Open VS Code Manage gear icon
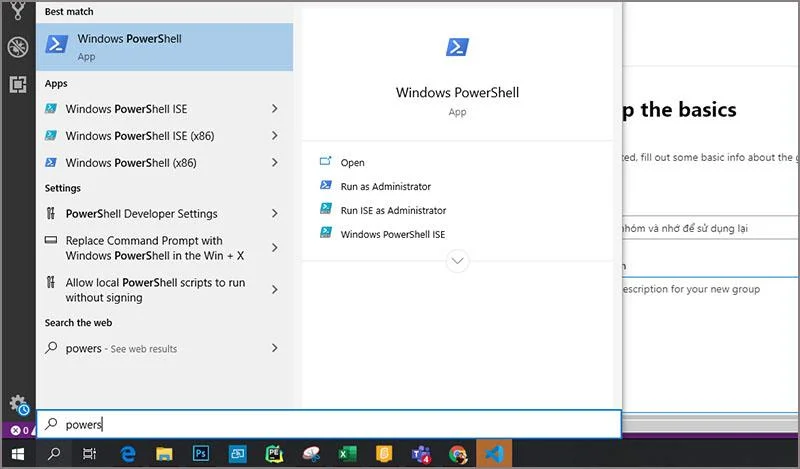The image size is (800, 469). [x=19, y=405]
